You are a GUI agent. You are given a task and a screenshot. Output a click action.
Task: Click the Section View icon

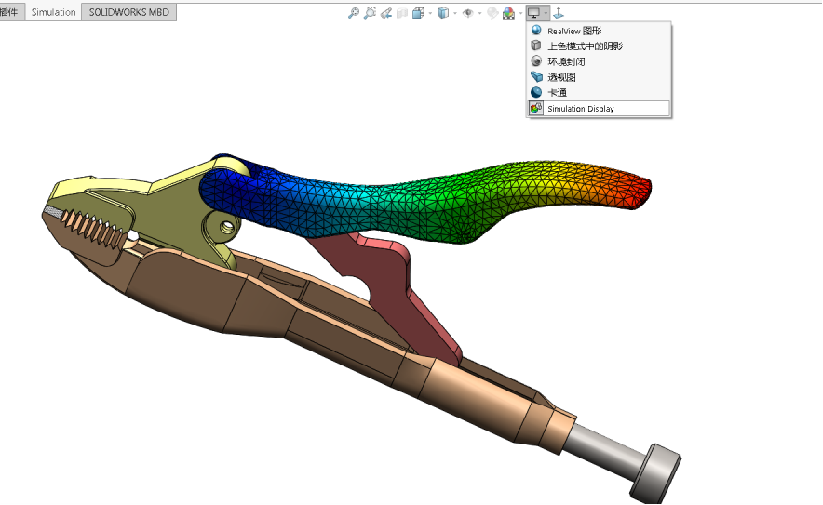402,13
